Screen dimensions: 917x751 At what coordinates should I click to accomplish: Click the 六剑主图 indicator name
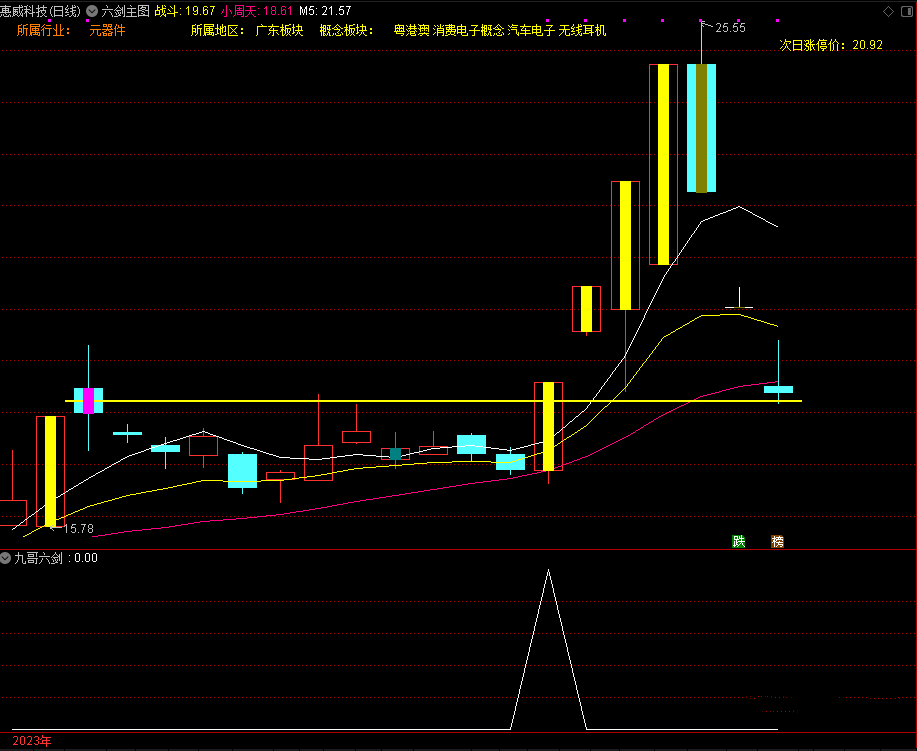[x=125, y=10]
